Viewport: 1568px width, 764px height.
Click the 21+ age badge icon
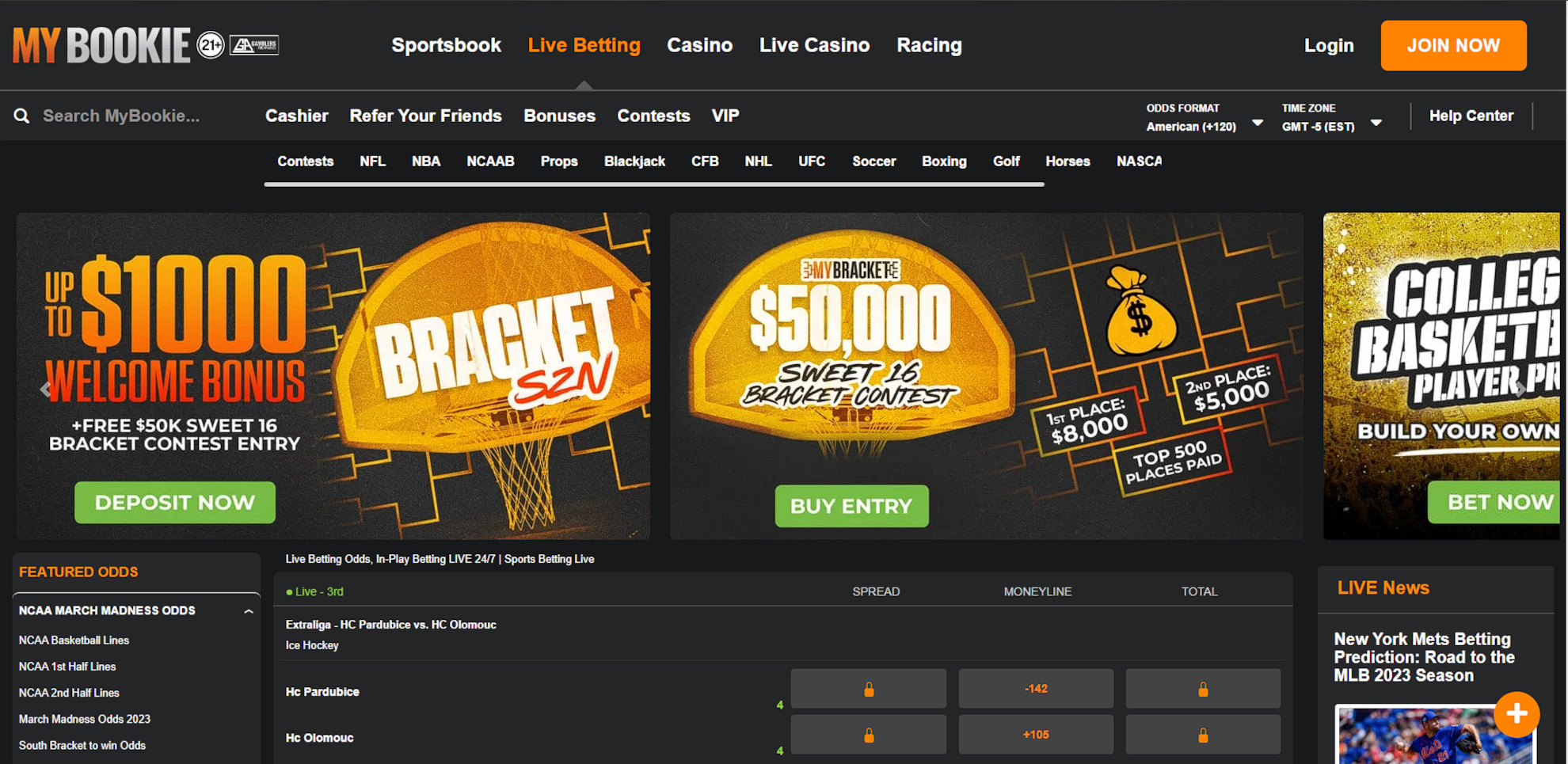[211, 46]
